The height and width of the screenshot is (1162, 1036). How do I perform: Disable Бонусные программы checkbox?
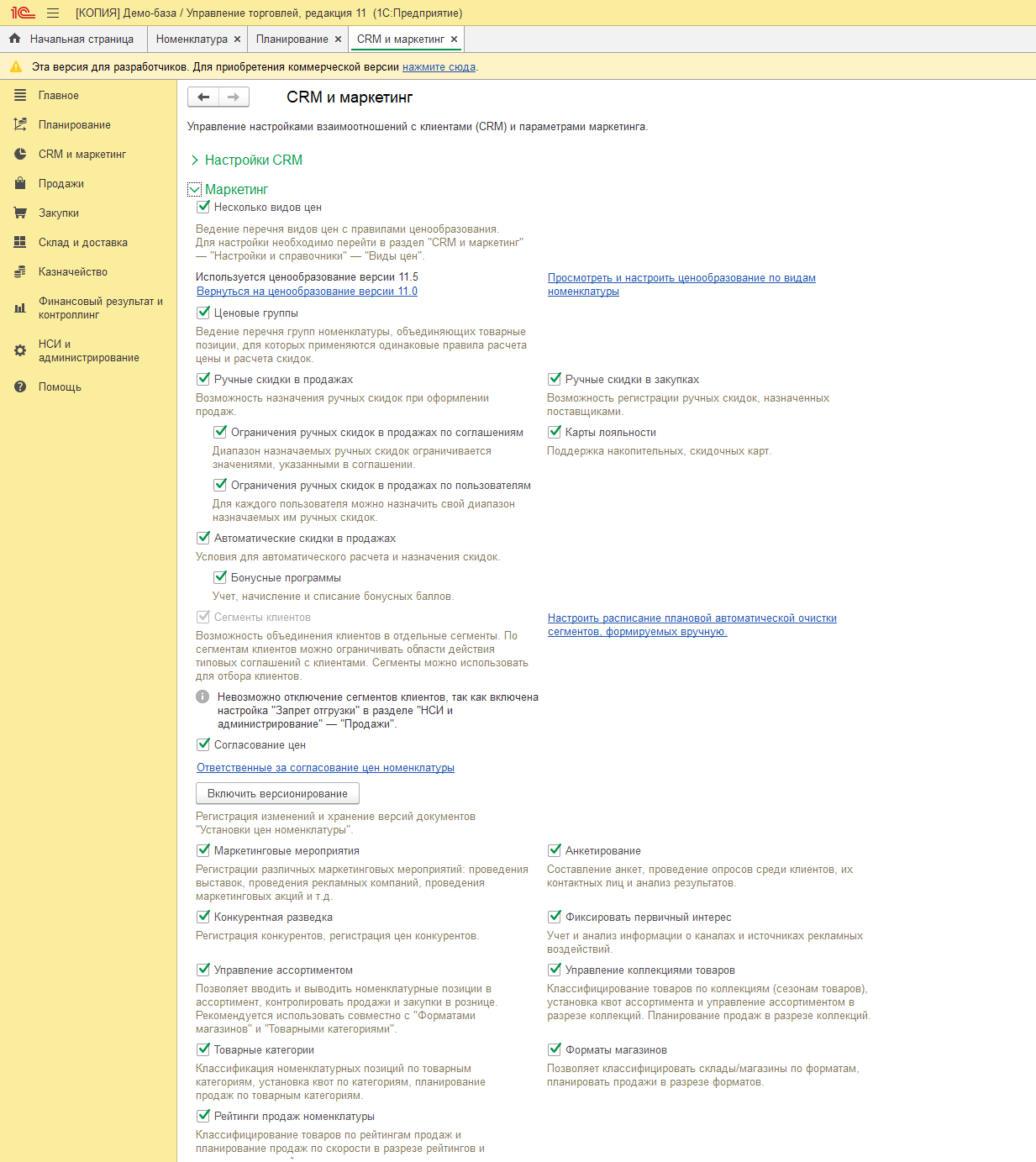click(220, 577)
